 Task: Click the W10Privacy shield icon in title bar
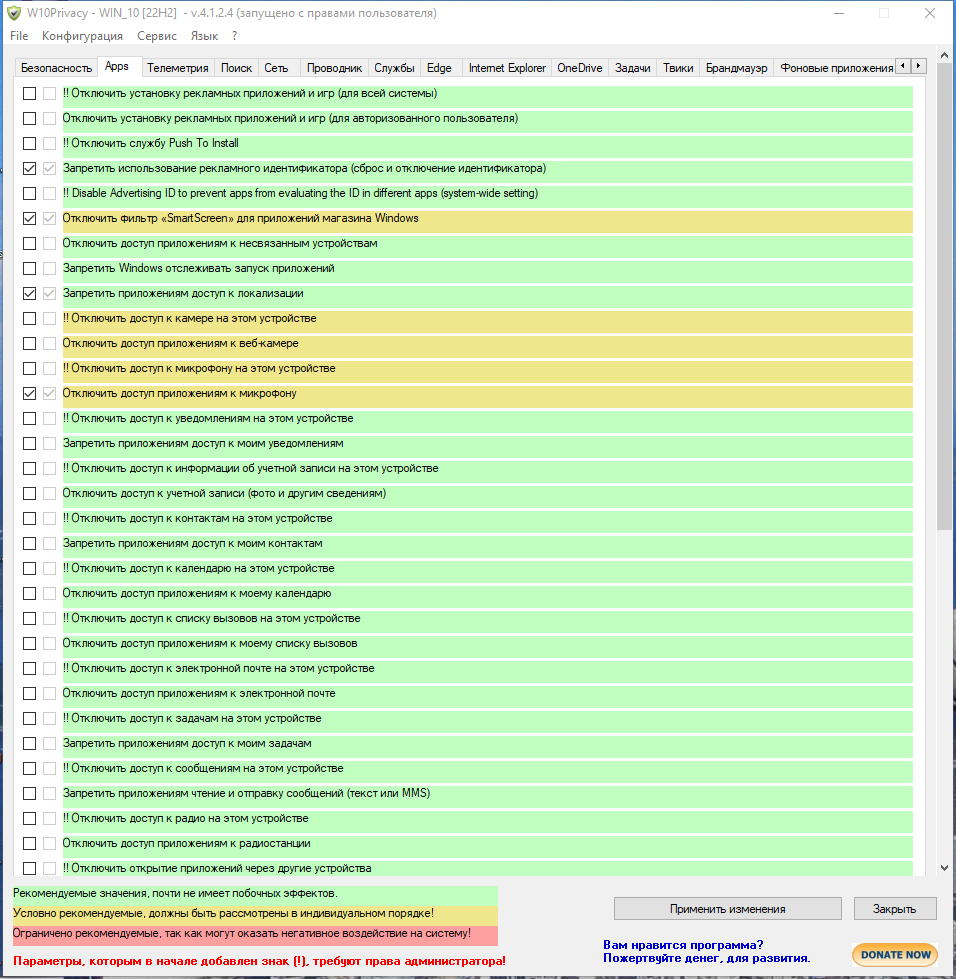tap(14, 13)
